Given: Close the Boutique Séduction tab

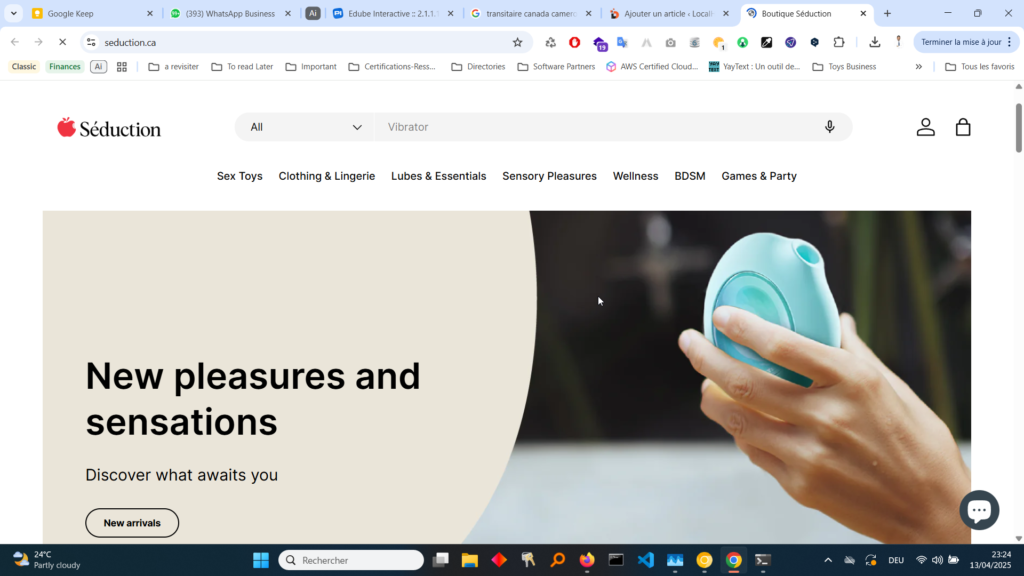Looking at the screenshot, I should click(x=863, y=13).
